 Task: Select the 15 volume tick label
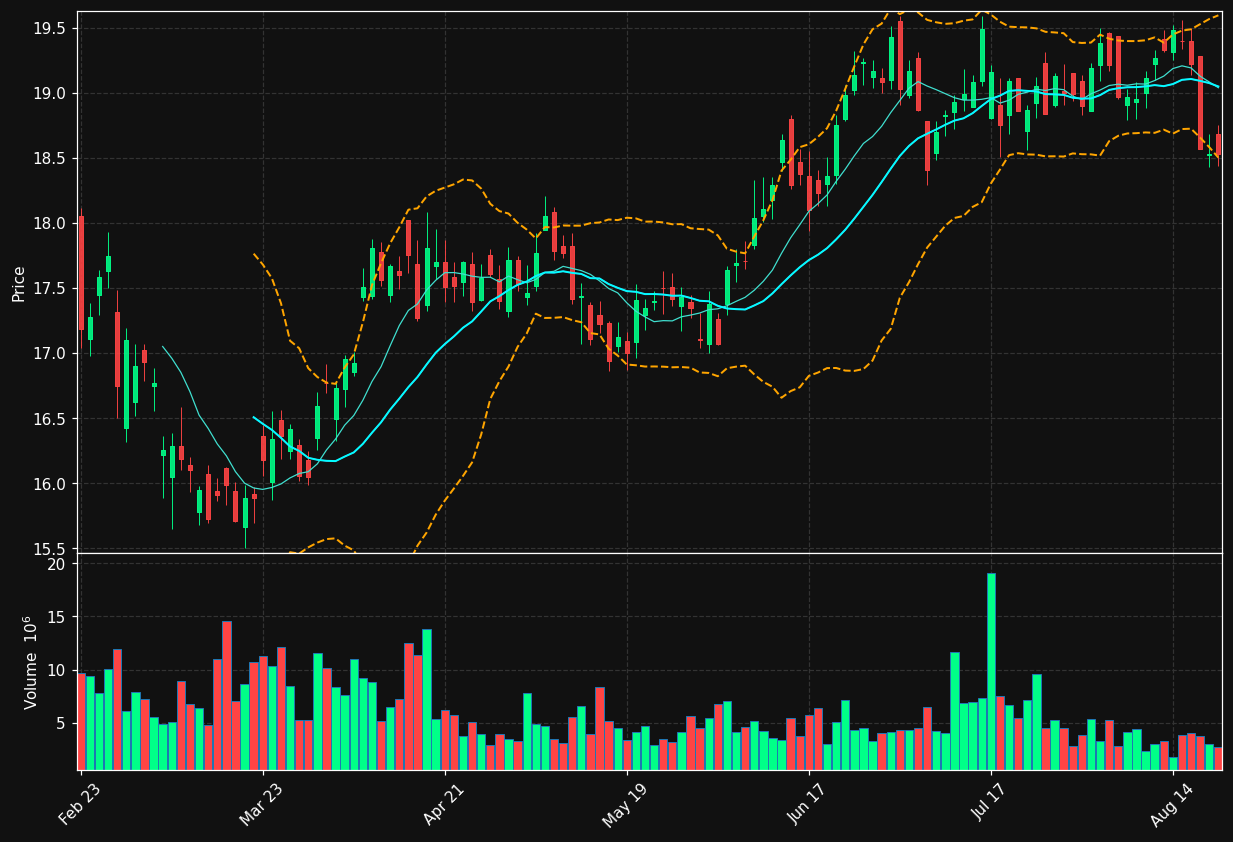click(x=57, y=617)
